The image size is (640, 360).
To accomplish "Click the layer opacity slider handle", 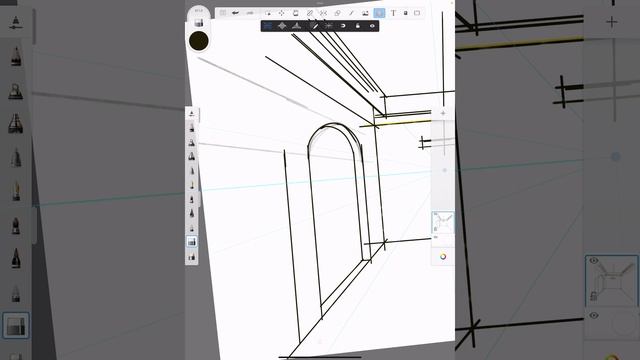I will [444, 170].
